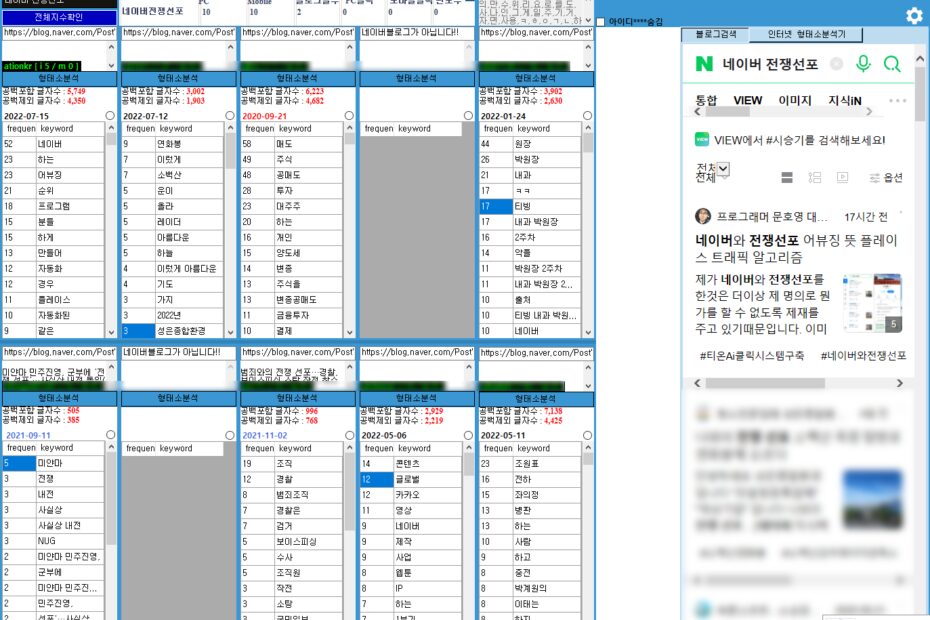This screenshot has height=620, width=930.
Task: Open the VIEW search tab
Action: tap(747, 100)
